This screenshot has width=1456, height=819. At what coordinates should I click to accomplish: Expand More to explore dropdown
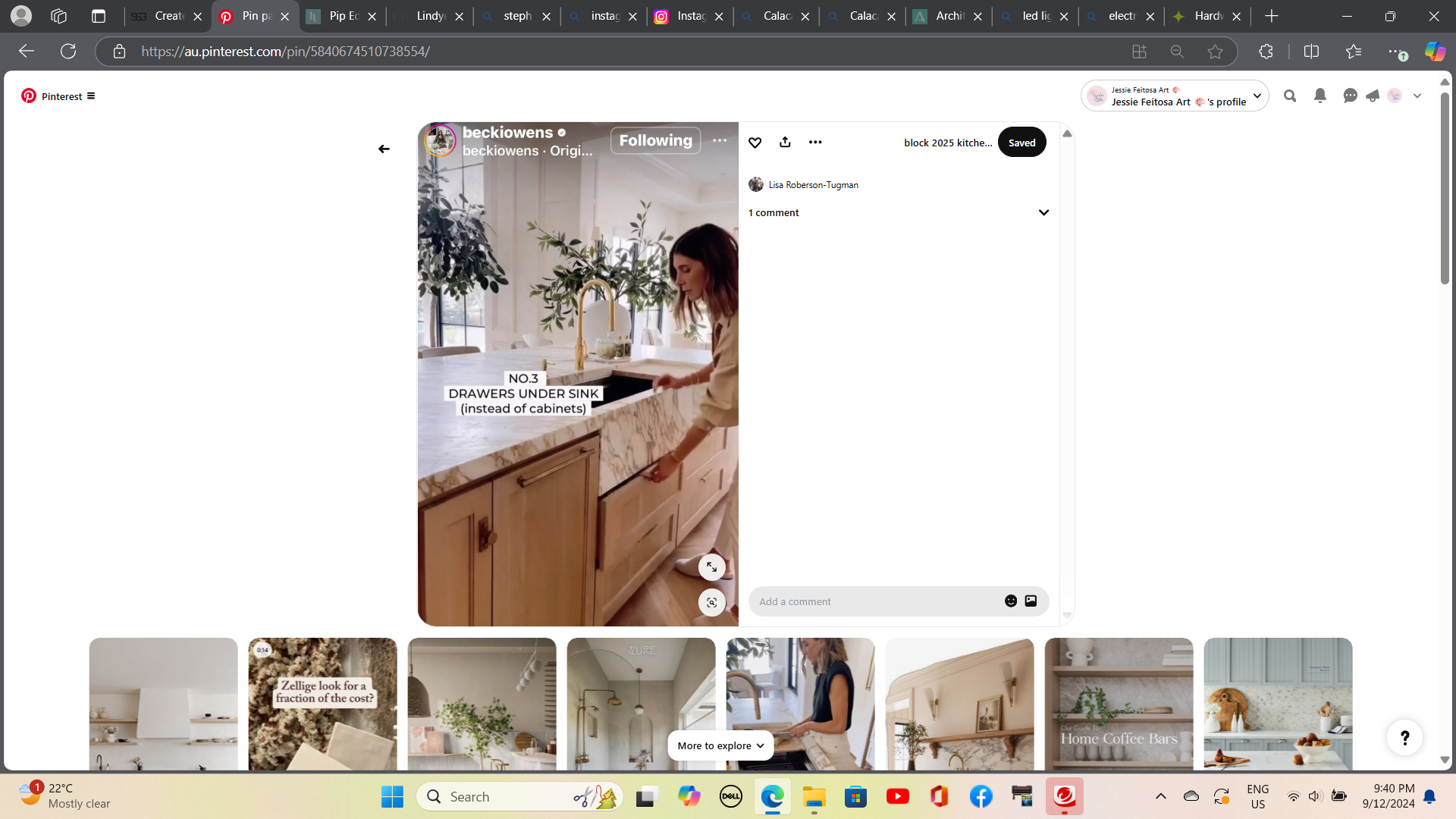(x=720, y=745)
